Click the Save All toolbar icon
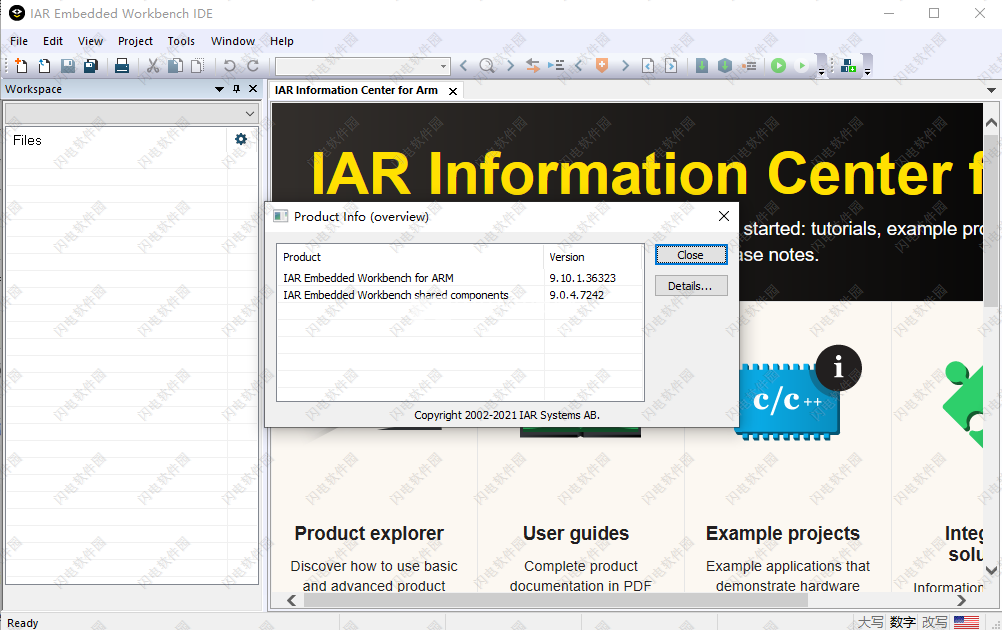Screen dimensions: 1002x630 tap(91, 66)
